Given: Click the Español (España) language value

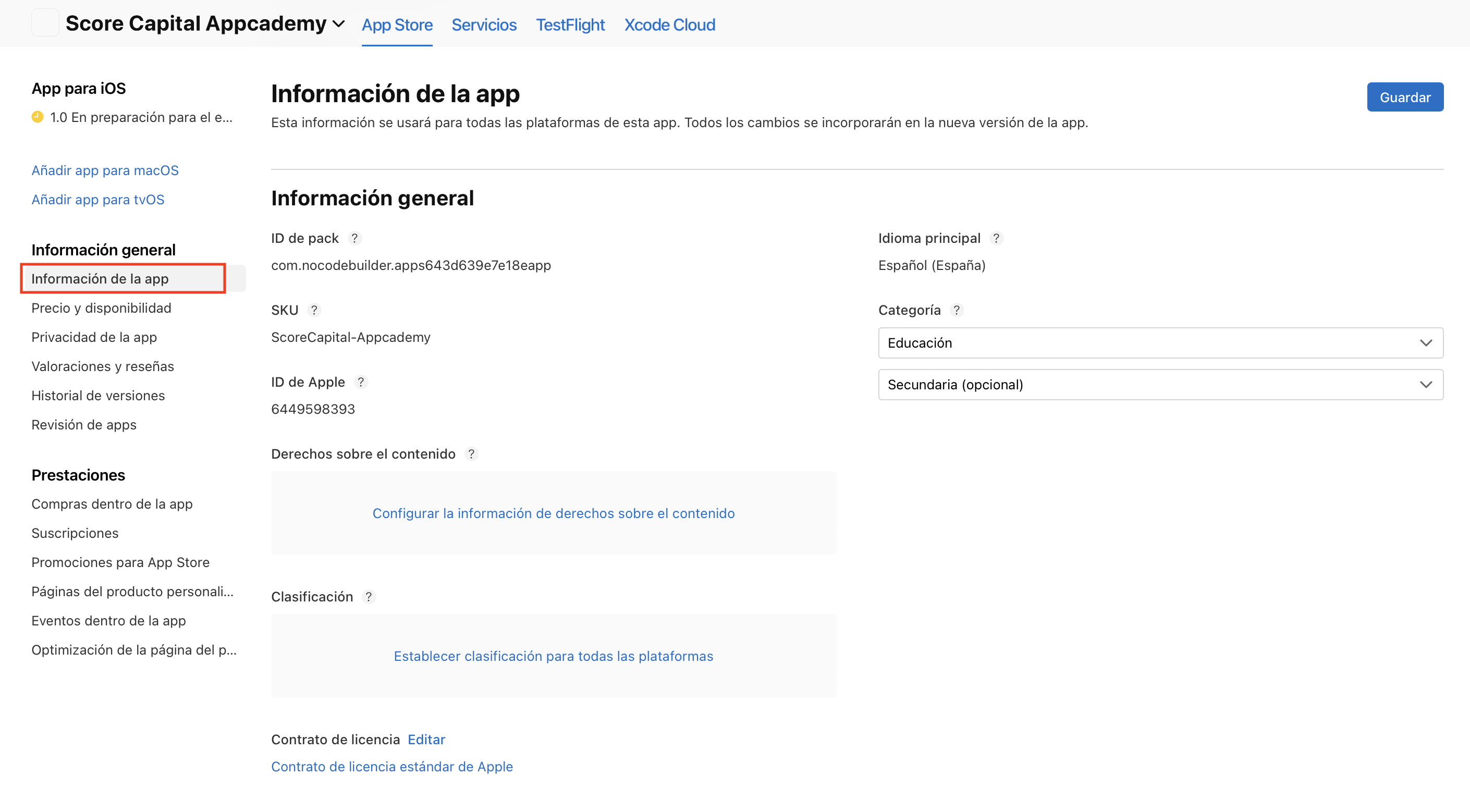Looking at the screenshot, I should pyautogui.click(x=932, y=265).
